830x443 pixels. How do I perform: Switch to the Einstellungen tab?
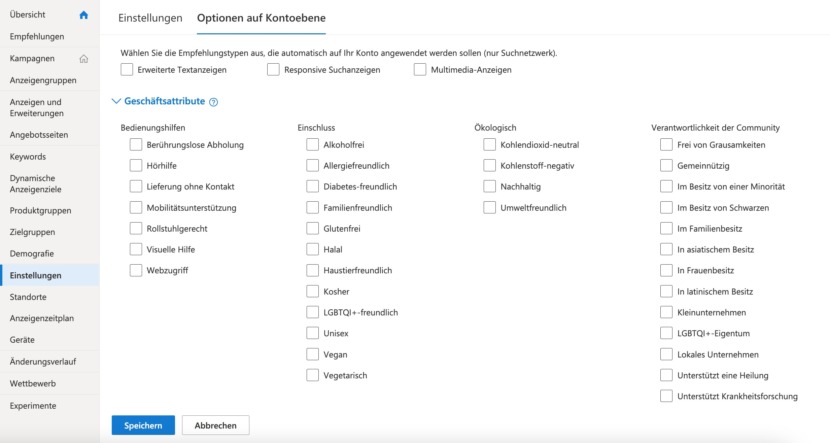point(150,18)
